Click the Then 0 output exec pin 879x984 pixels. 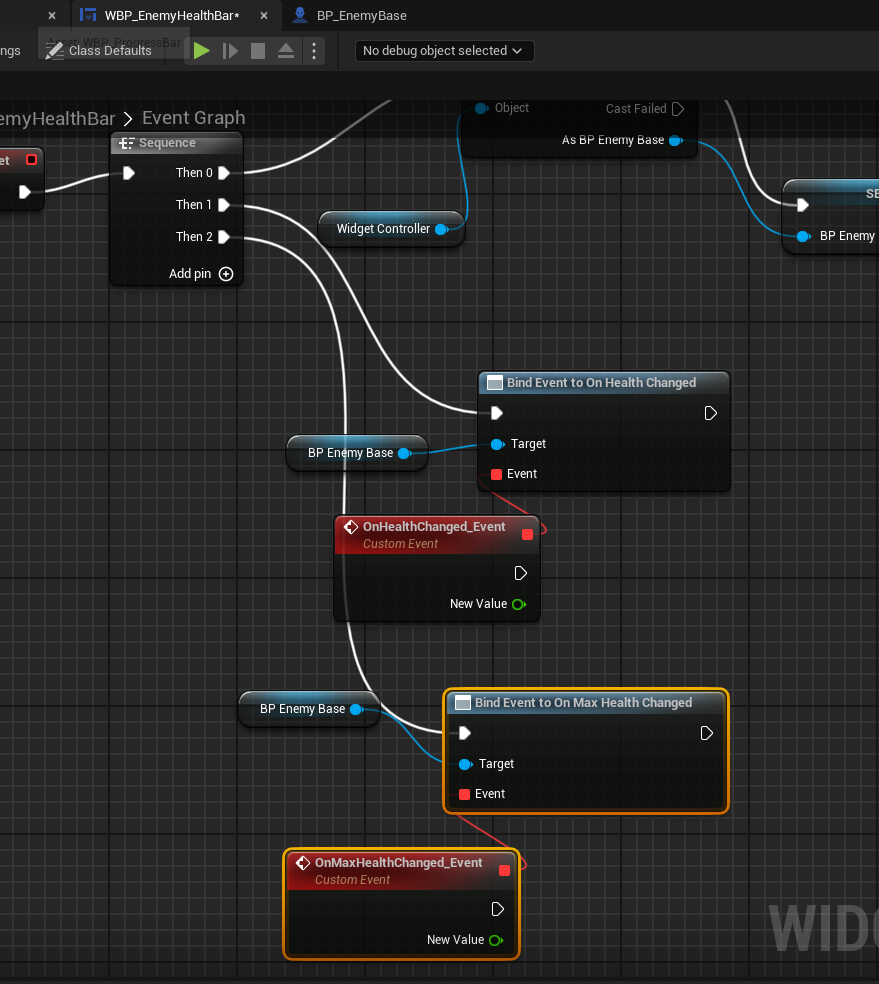(224, 173)
